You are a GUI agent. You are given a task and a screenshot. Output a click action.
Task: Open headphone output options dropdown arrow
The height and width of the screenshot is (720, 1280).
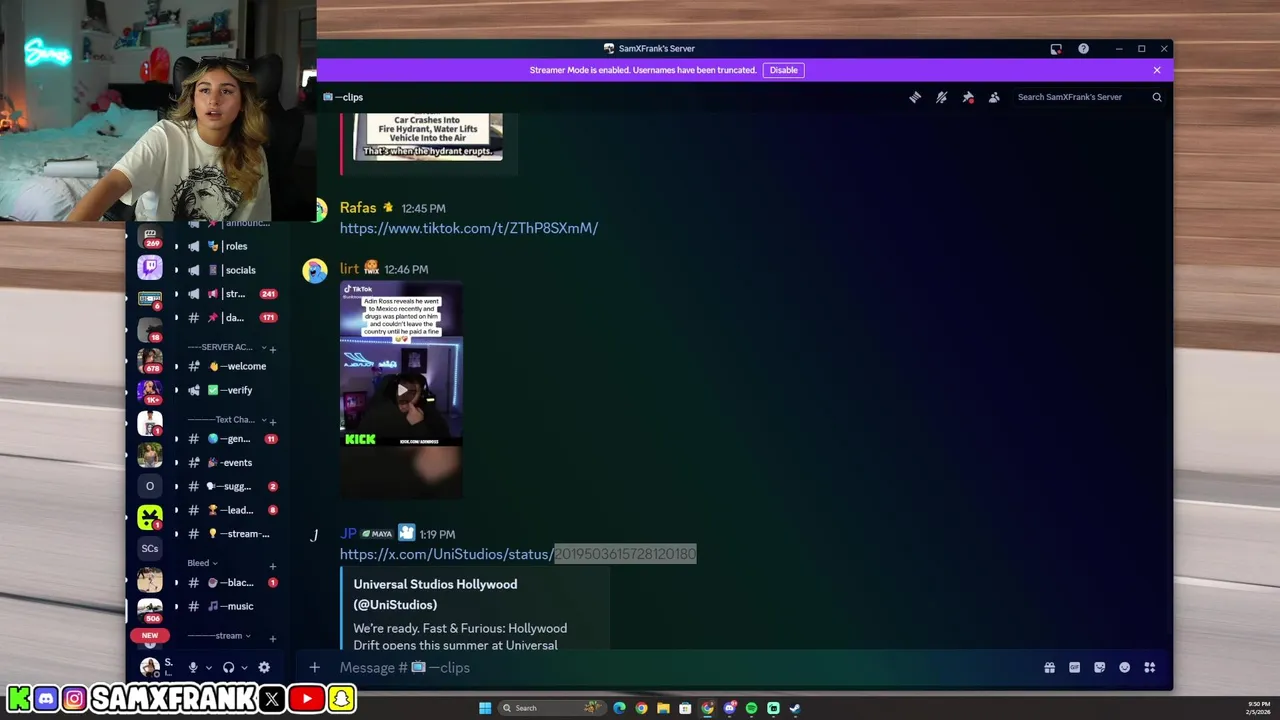pos(244,668)
